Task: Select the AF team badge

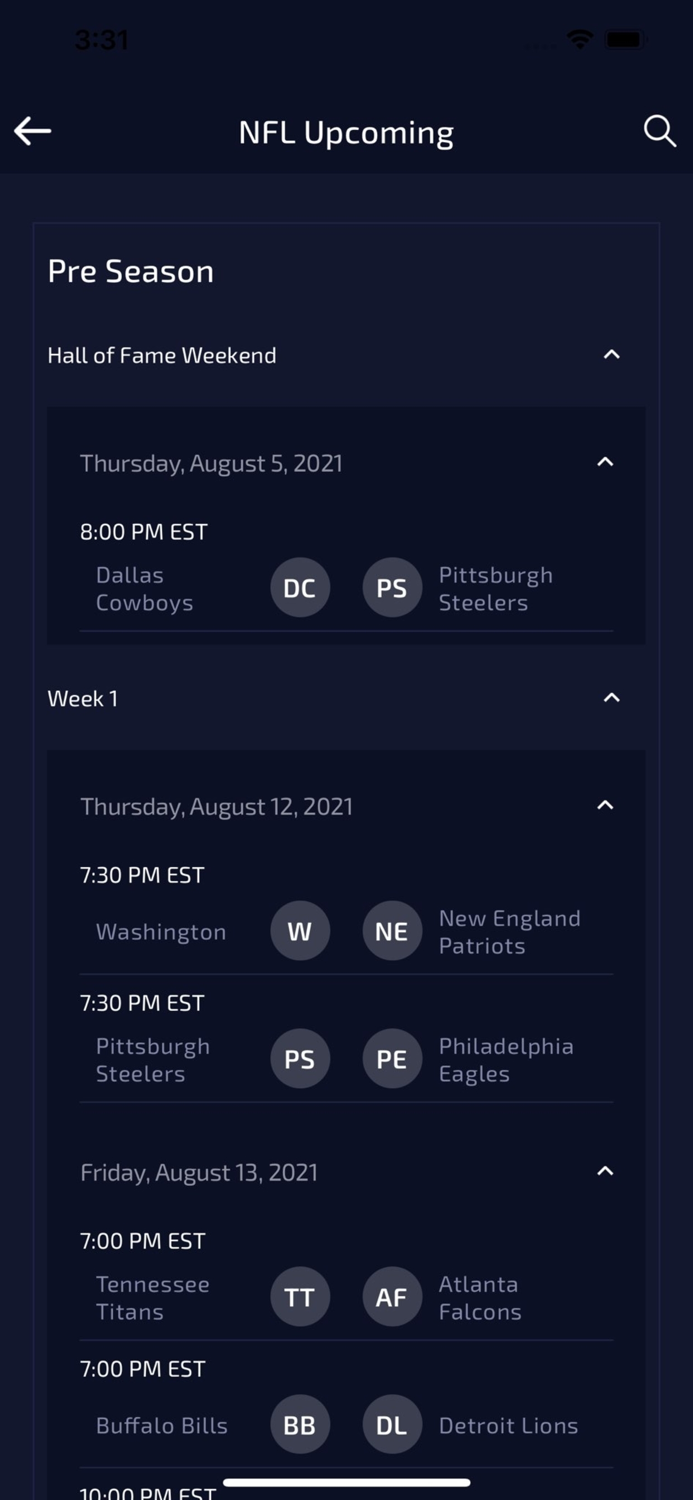Action: pos(391,1297)
